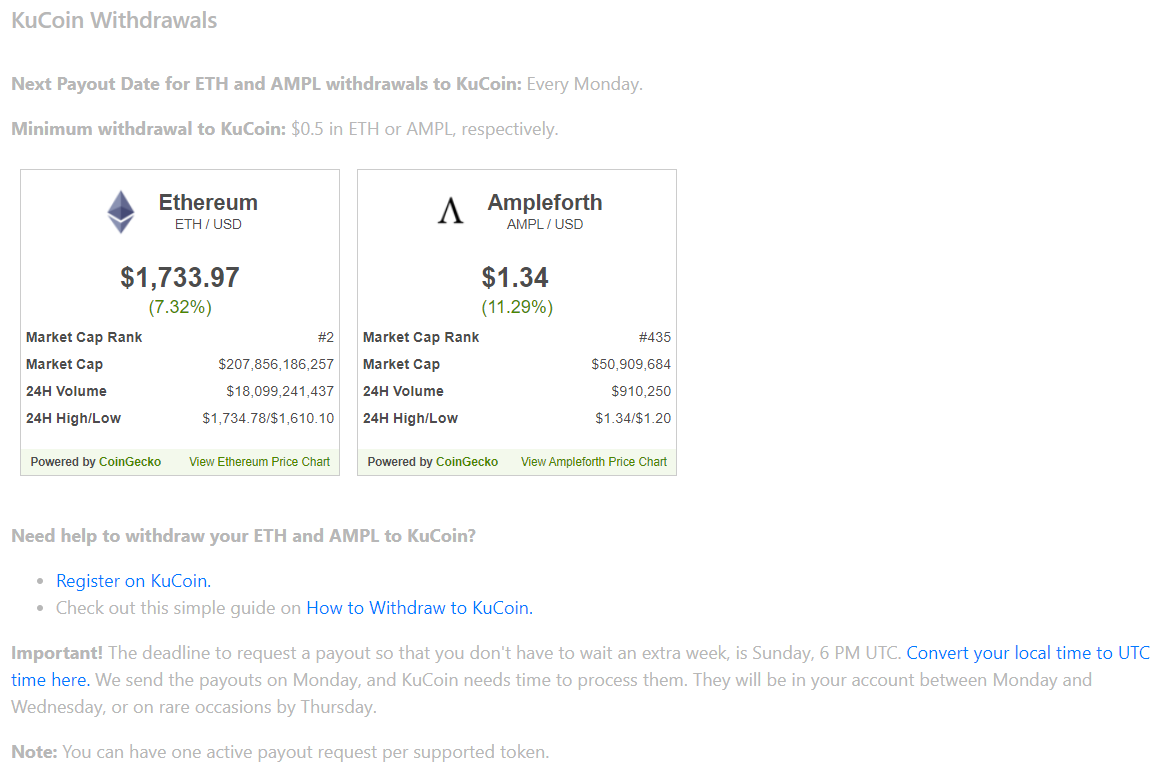1173x777 pixels.
Task: Click the KuCoin Withdrawals heading
Action: (x=114, y=20)
